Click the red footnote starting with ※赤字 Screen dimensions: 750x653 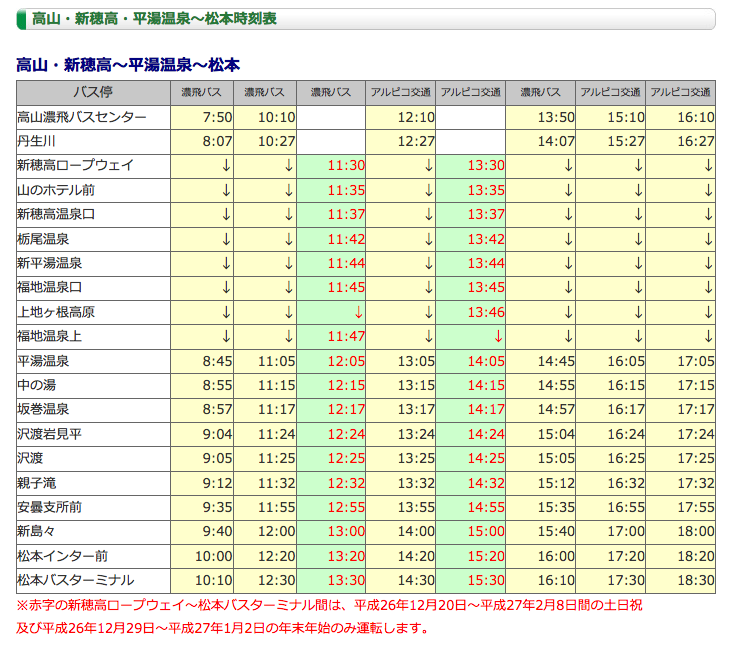click(330, 605)
